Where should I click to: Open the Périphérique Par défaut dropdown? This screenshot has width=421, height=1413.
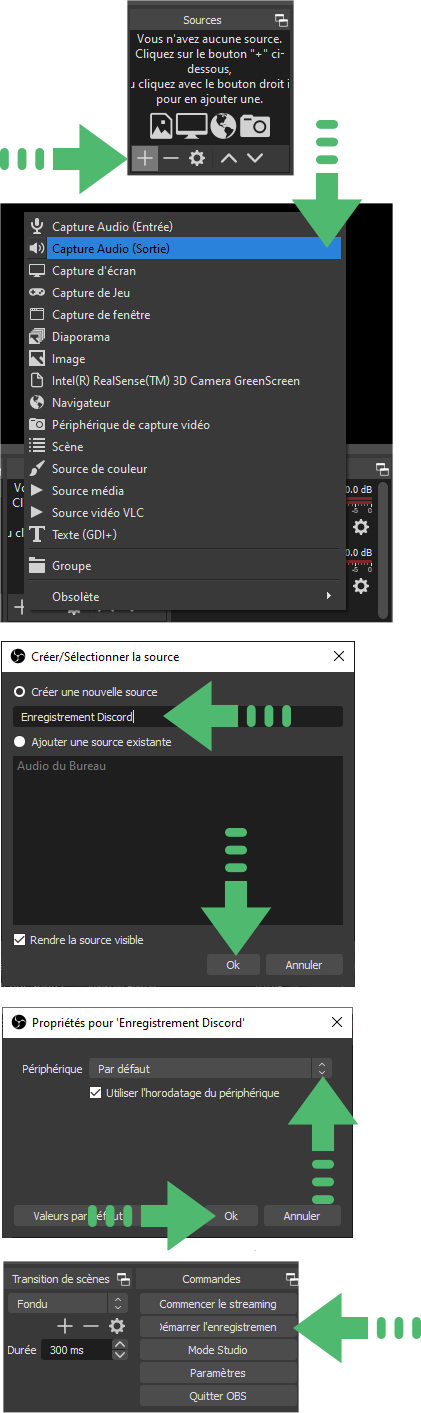[210, 1069]
